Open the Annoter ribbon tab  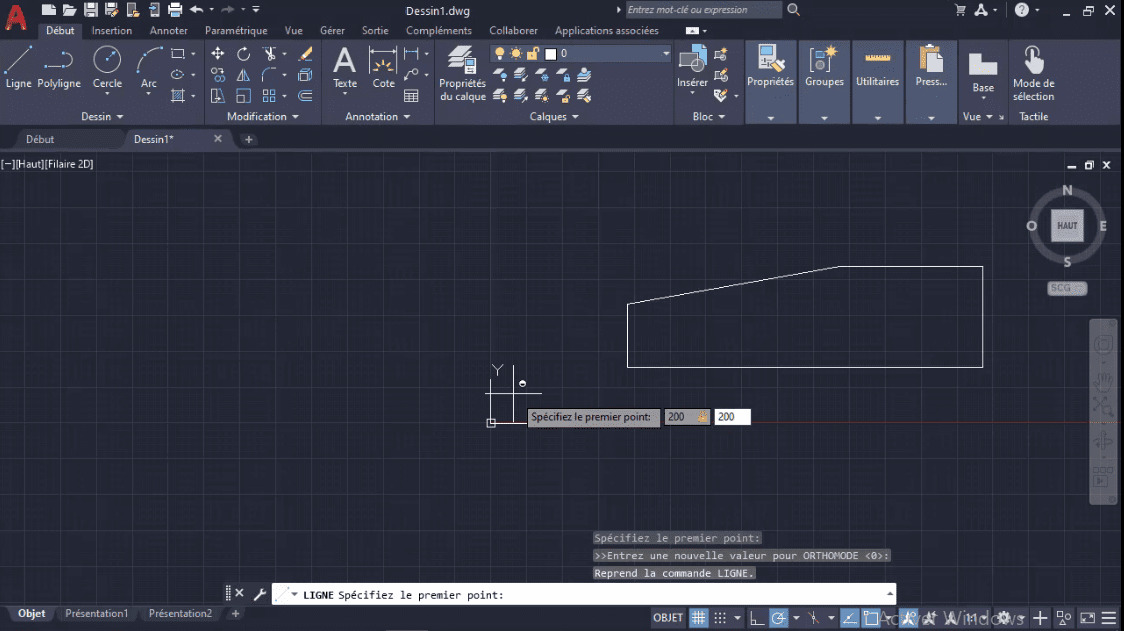click(x=168, y=30)
